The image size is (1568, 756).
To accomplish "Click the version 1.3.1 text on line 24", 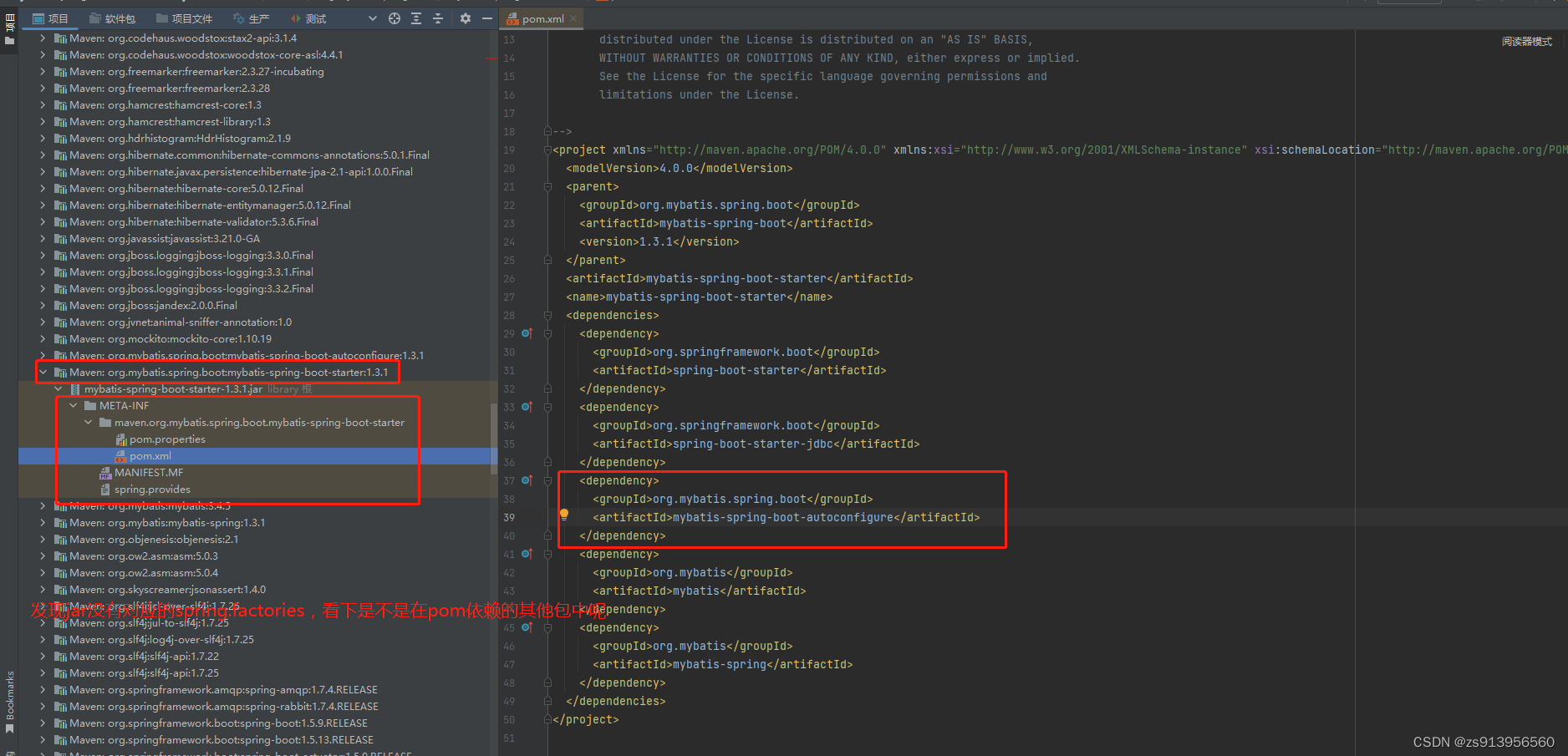I will 655,242.
